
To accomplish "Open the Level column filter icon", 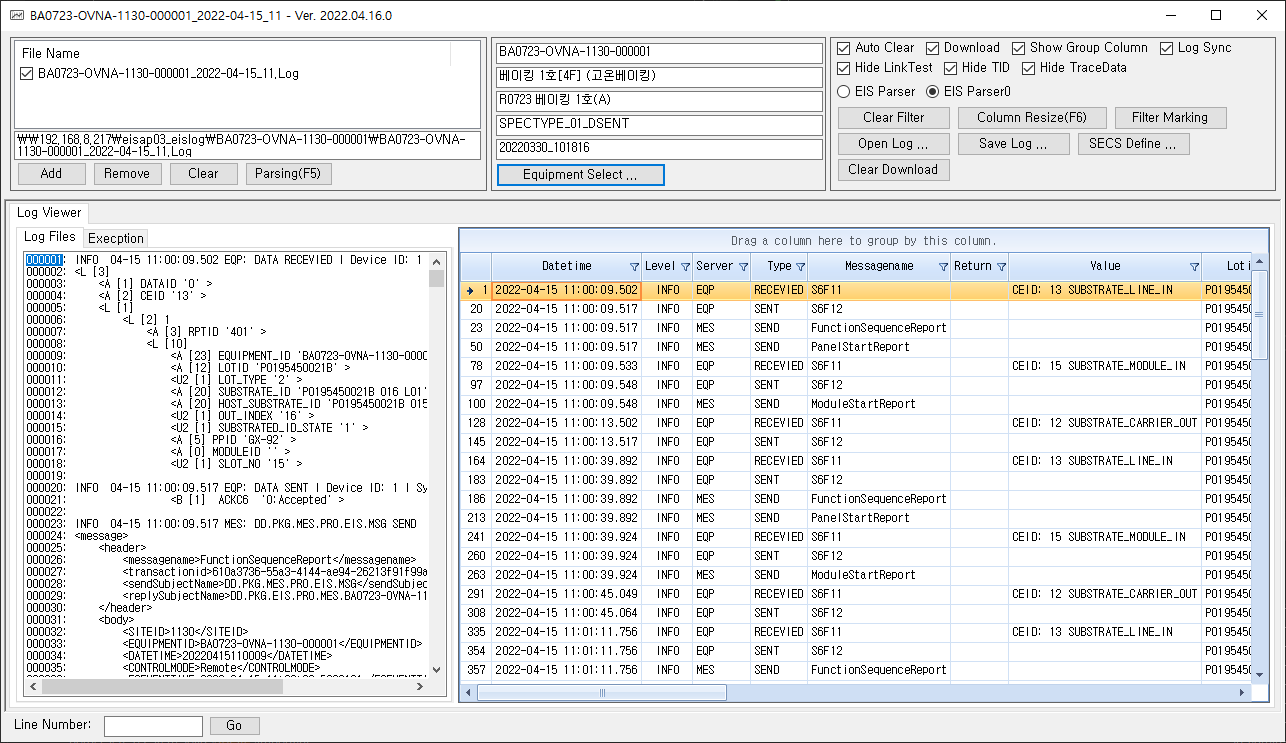I will [685, 267].
